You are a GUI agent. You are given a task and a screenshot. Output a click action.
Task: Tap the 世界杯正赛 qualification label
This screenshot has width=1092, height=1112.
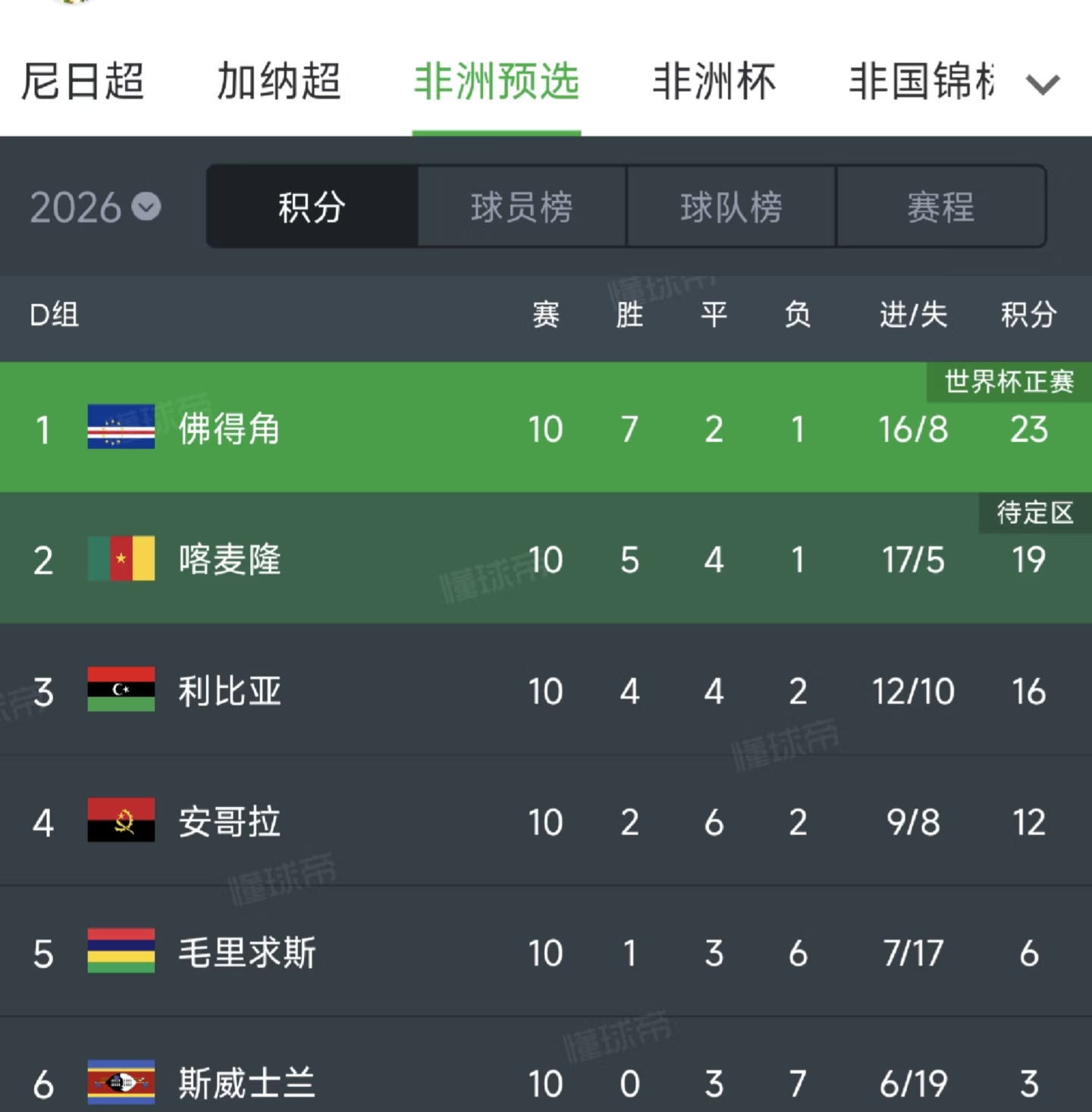pos(1009,382)
